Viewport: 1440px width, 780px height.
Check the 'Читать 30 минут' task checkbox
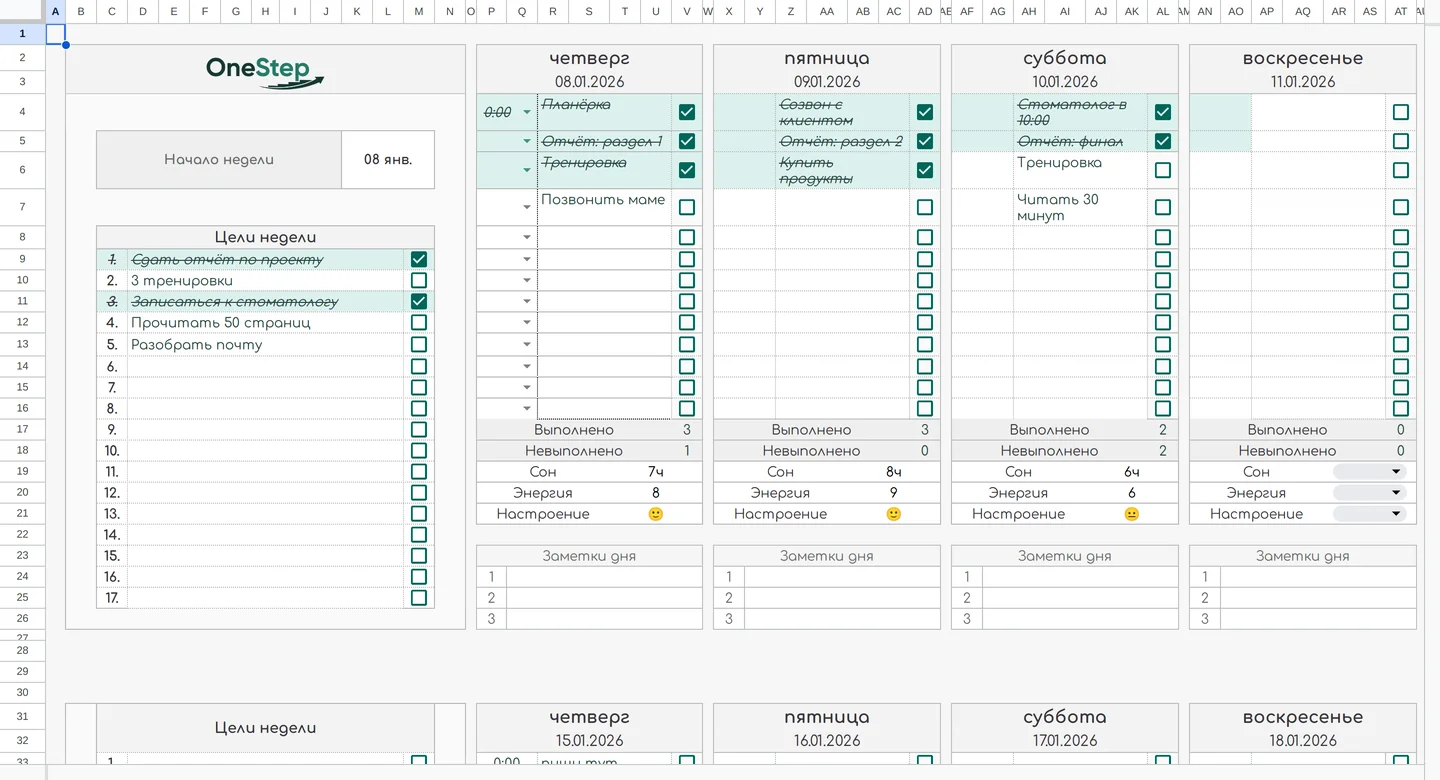[x=1163, y=207]
